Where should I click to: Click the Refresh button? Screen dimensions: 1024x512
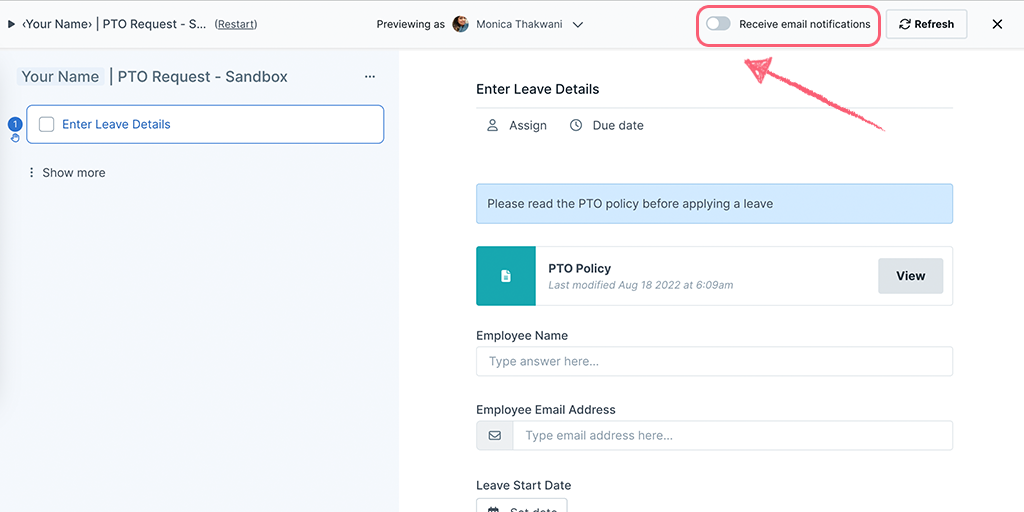[926, 24]
